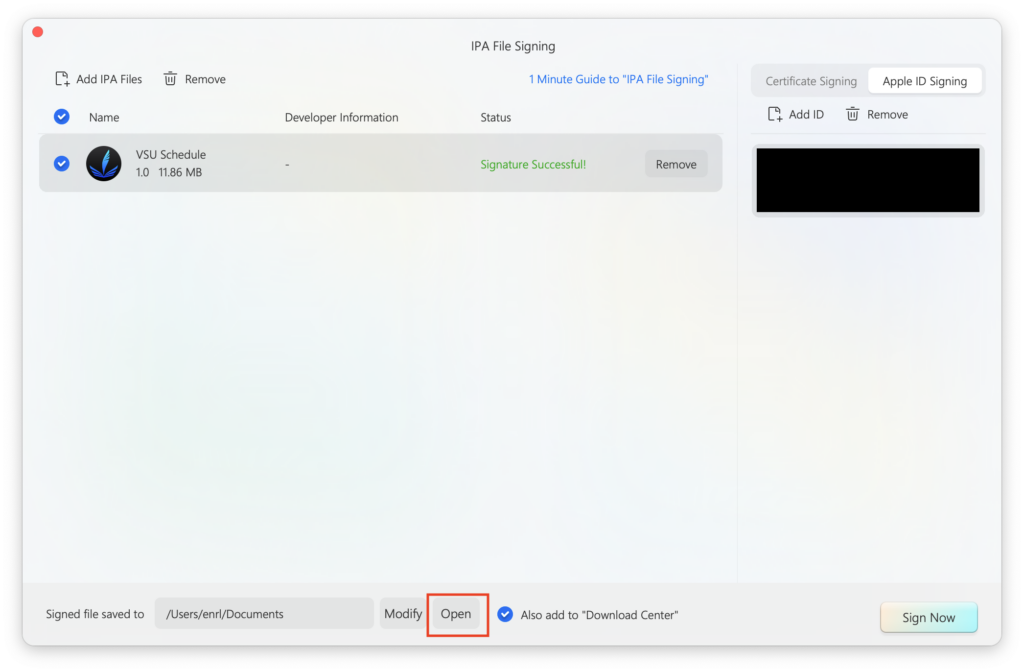1024x672 pixels.
Task: Toggle Also add to "Download Center" checkbox
Action: 505,615
